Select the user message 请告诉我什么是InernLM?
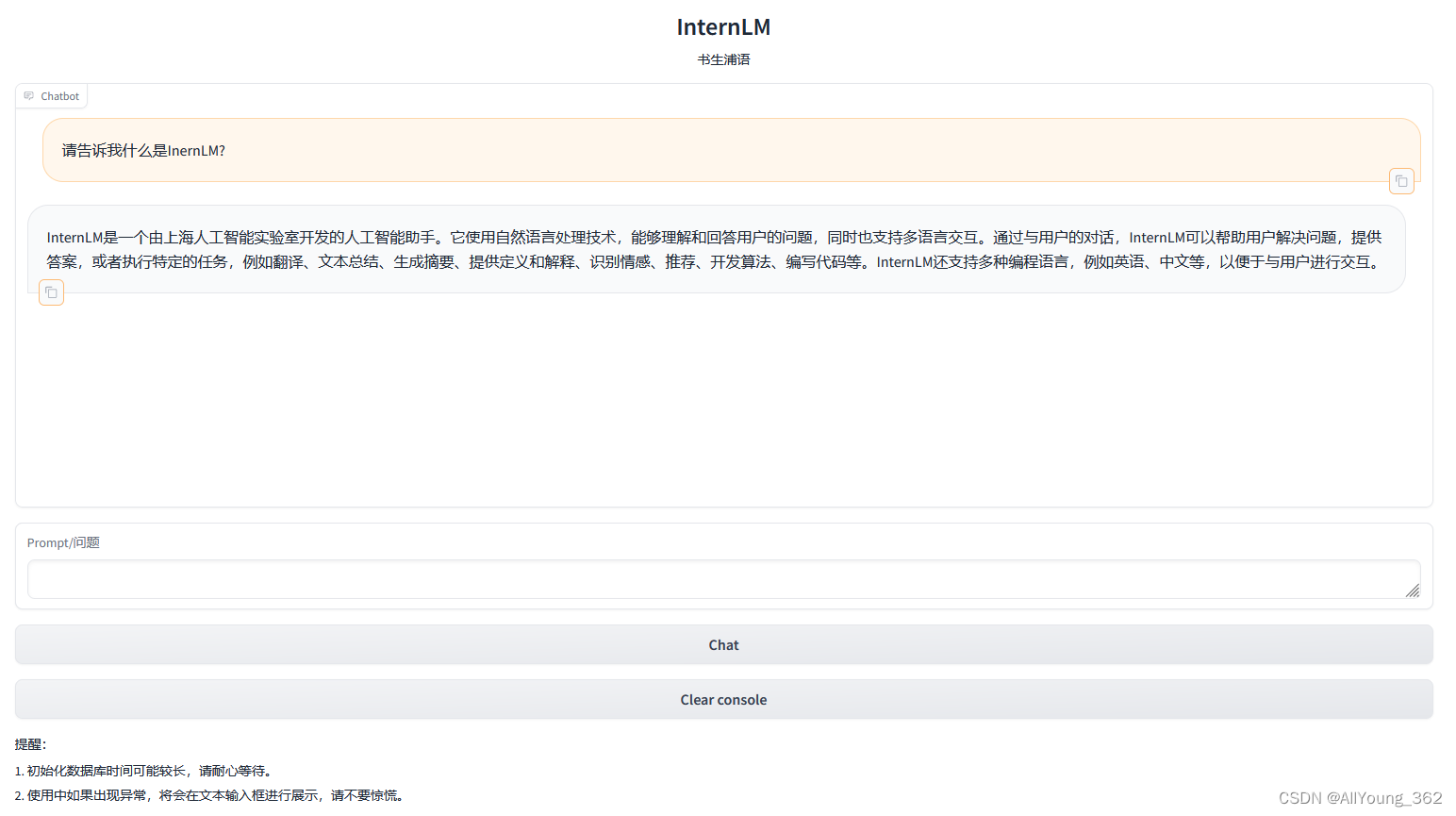This screenshot has width=1456, height=816. [x=143, y=151]
